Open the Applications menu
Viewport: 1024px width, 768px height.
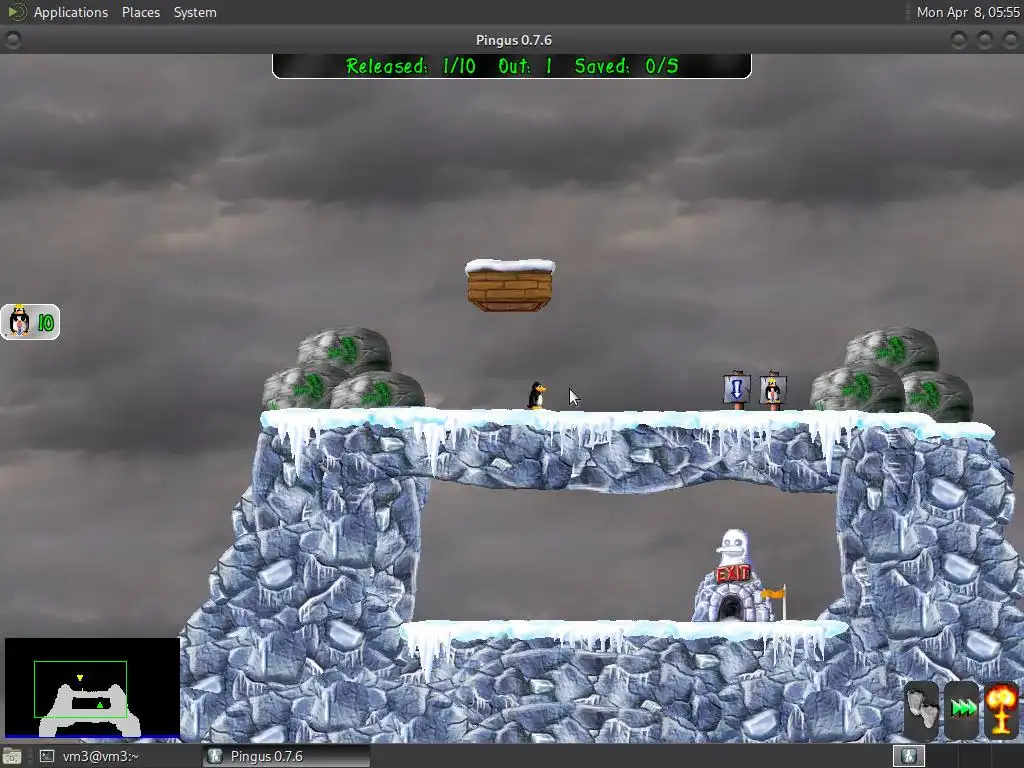71,12
